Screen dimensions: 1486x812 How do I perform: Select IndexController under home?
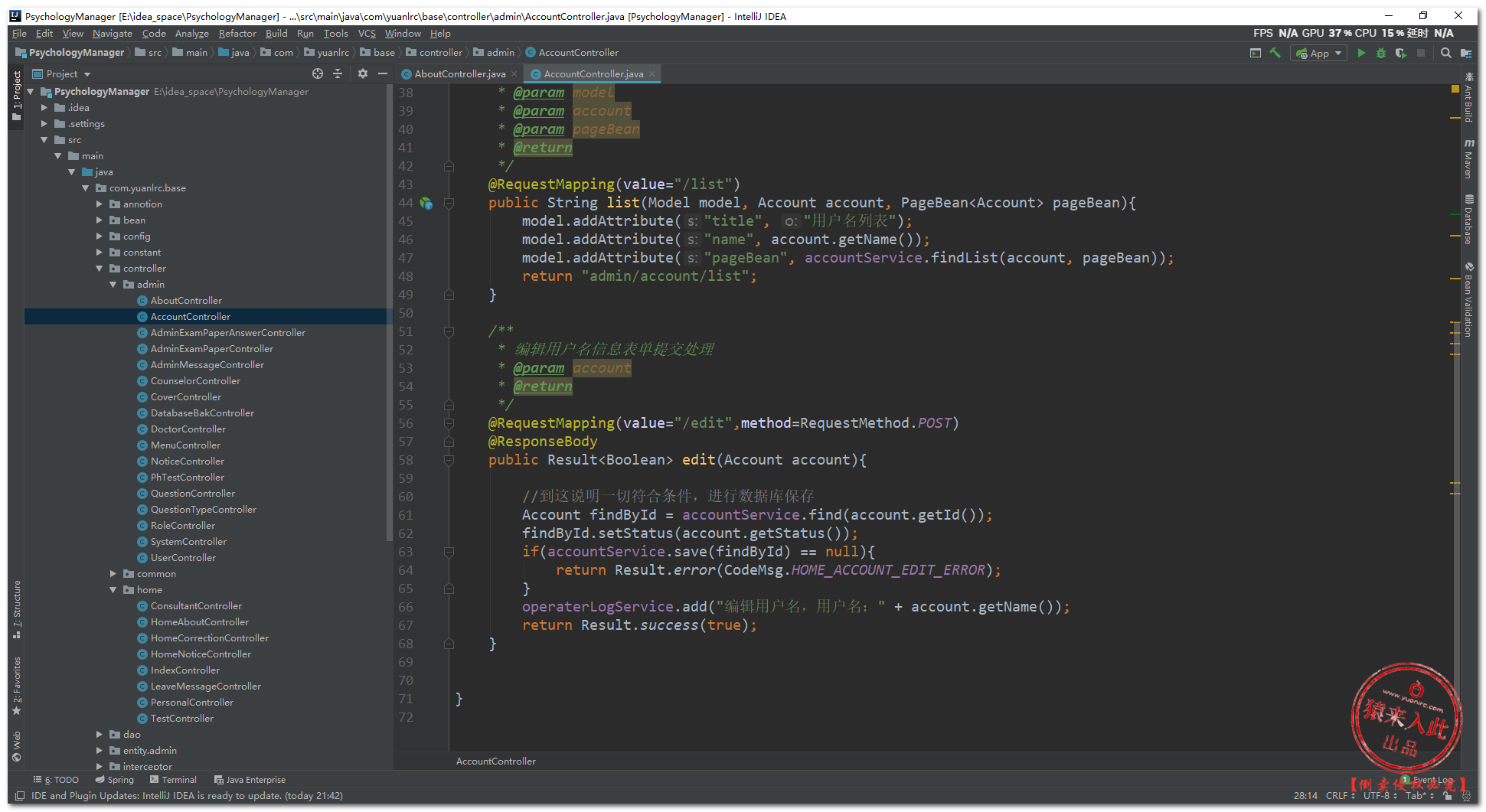[185, 670]
